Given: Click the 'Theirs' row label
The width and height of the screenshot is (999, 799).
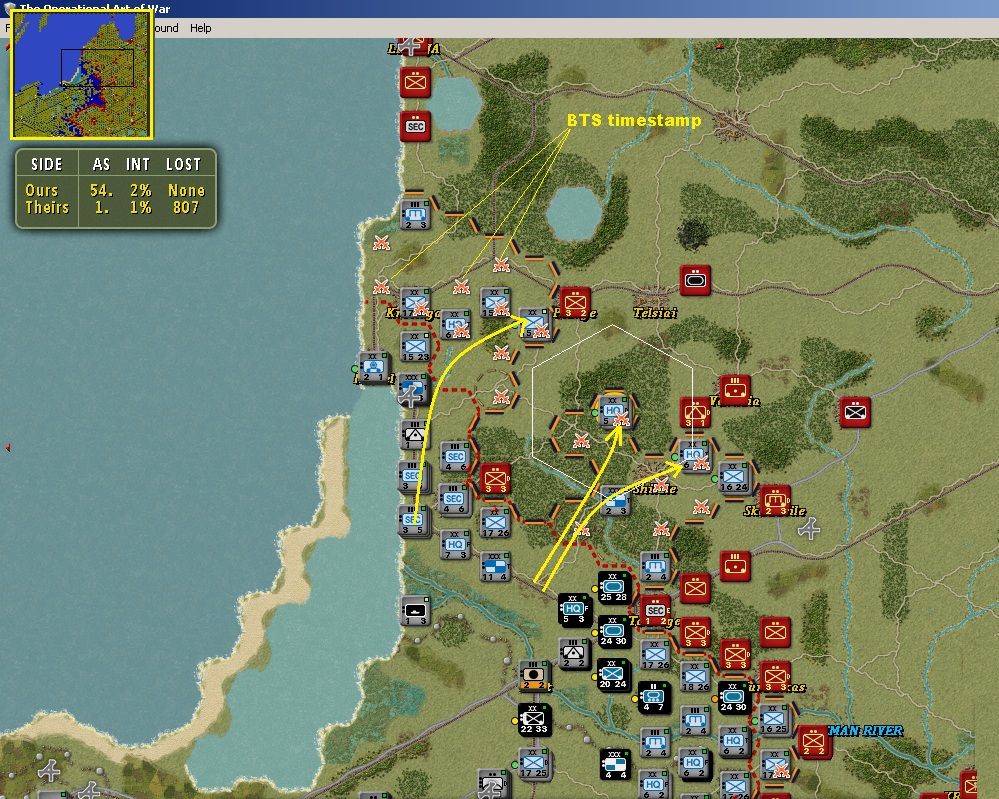Looking at the screenshot, I should (47, 208).
